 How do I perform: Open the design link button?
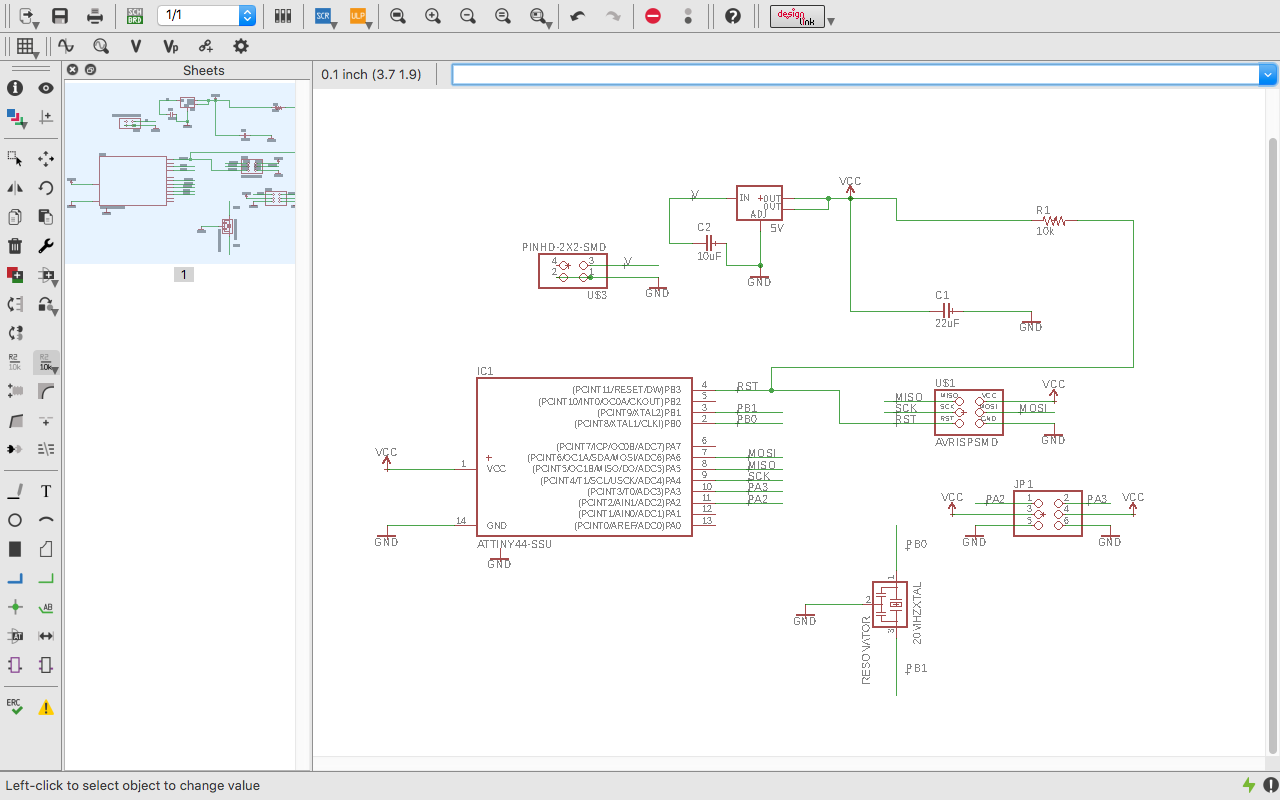[797, 16]
